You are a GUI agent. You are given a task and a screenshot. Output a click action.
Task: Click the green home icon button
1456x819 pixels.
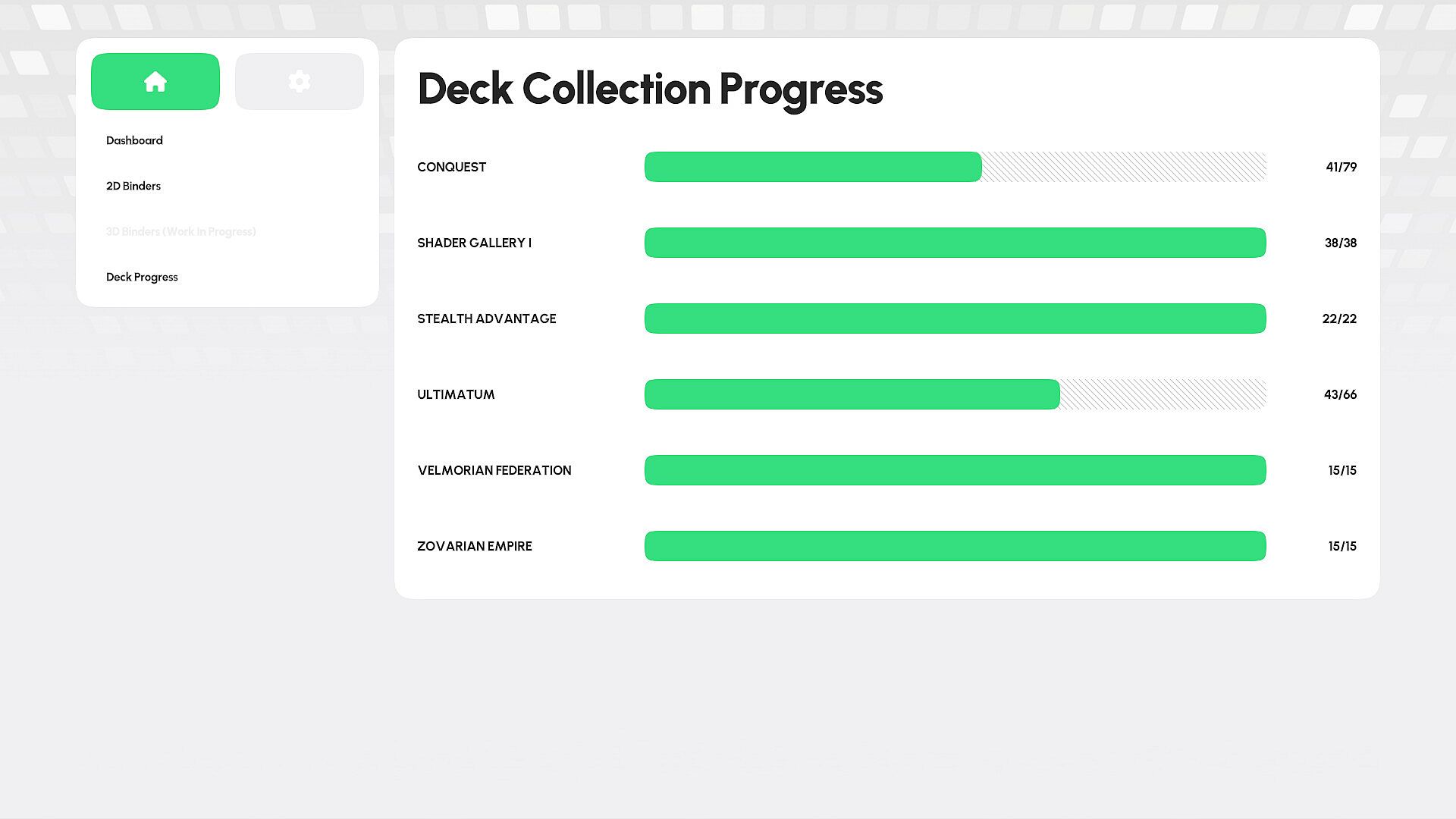pos(155,81)
